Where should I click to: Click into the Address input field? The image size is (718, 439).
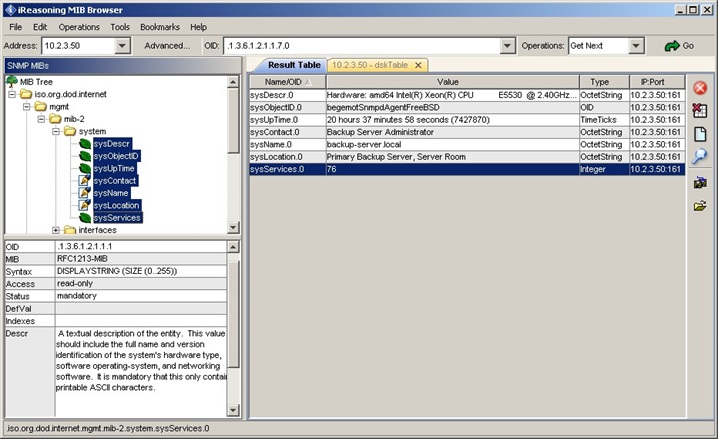(78, 46)
